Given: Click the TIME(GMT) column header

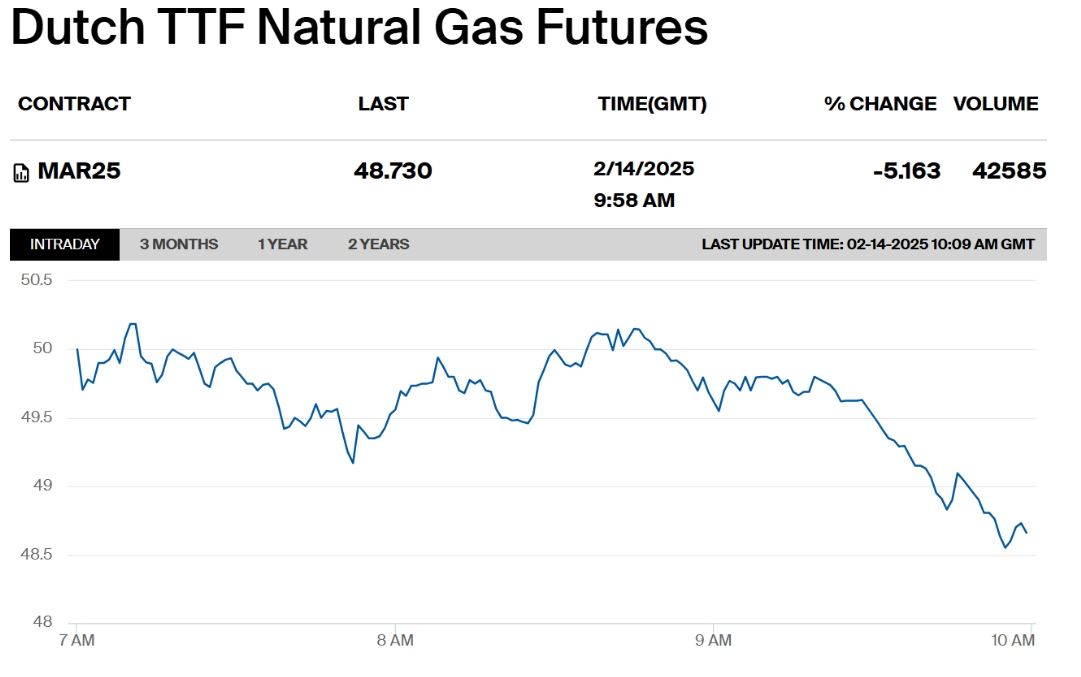Looking at the screenshot, I should click(652, 103).
